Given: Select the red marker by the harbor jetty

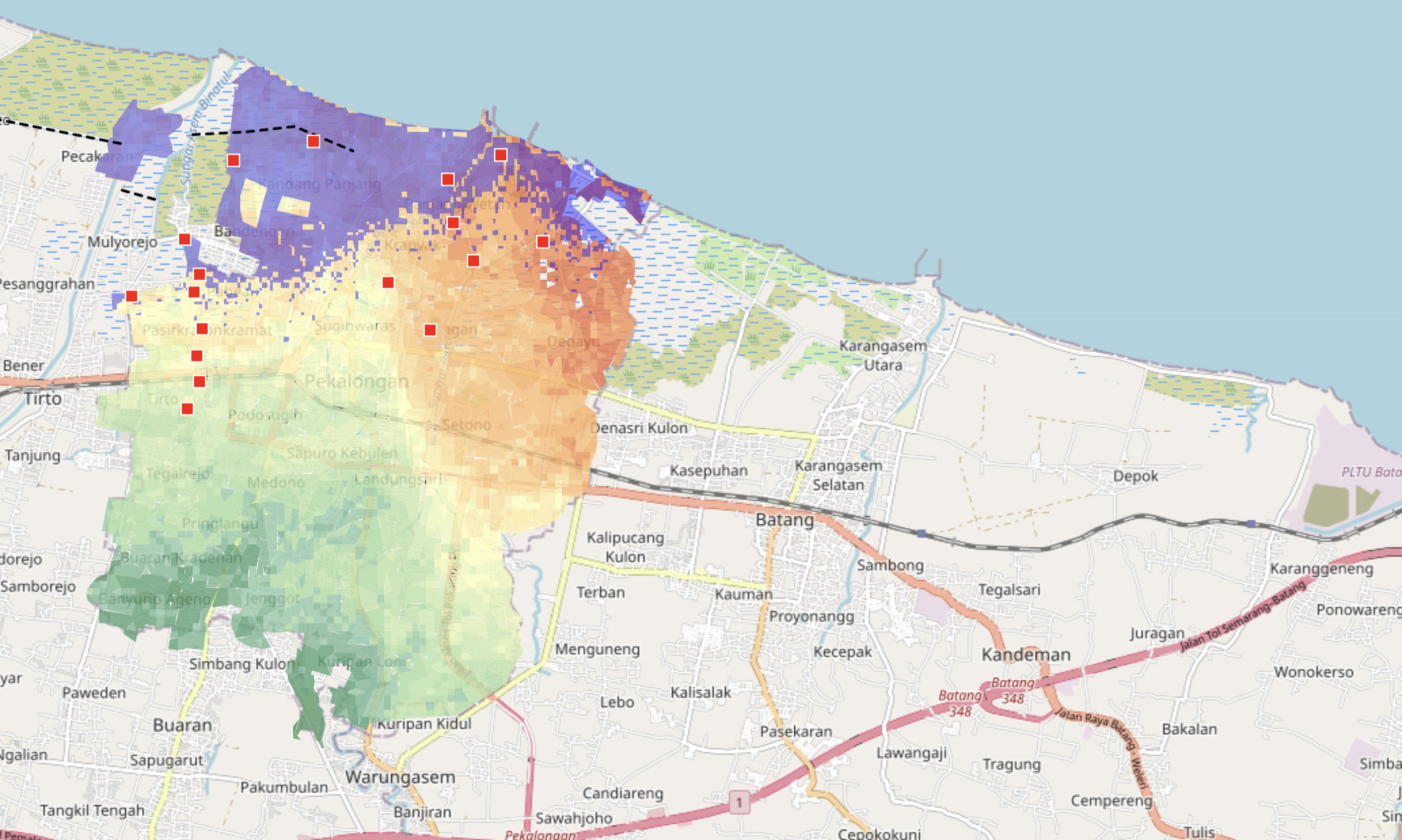Looking at the screenshot, I should coord(501,155).
